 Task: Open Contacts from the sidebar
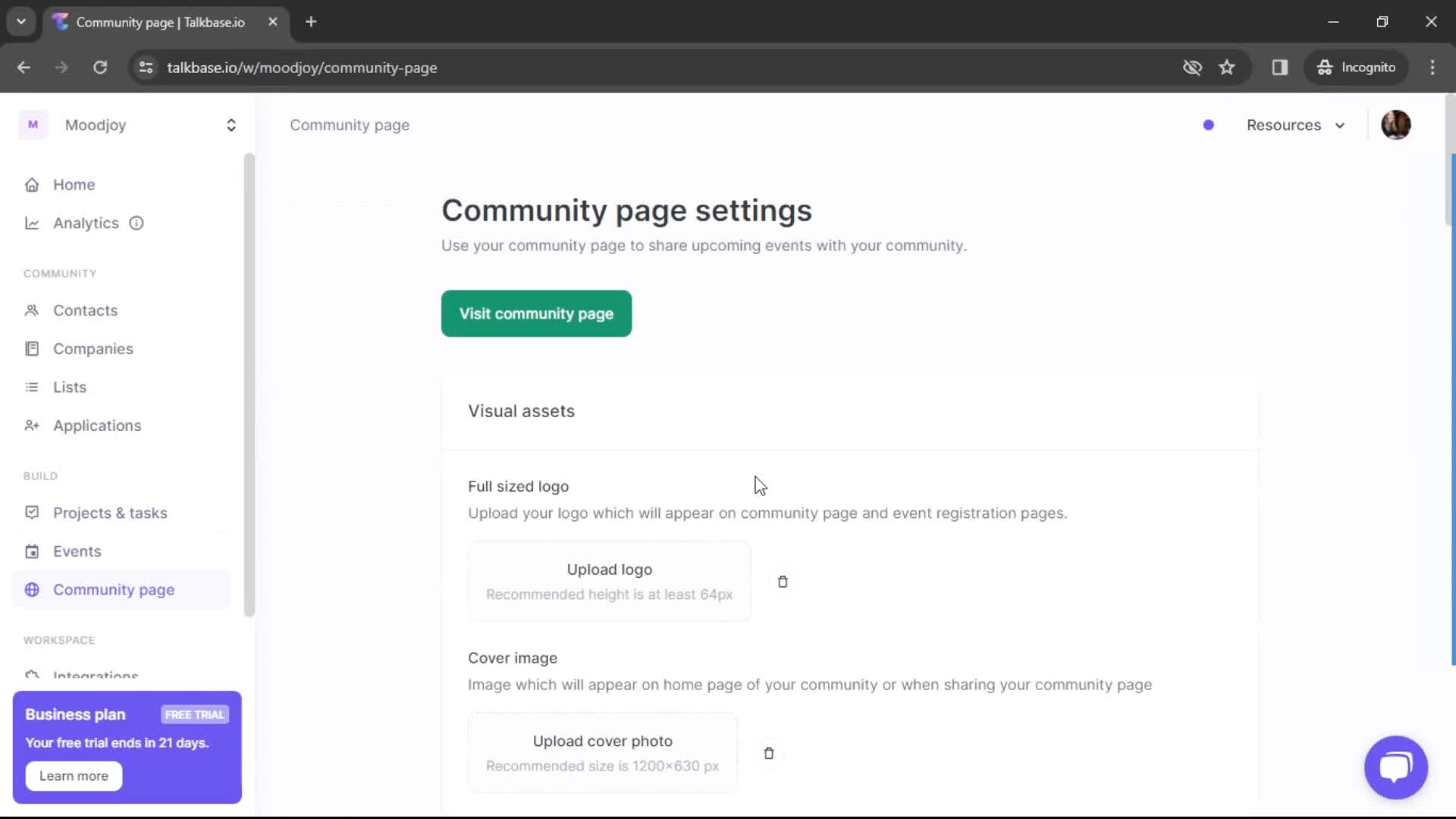[85, 310]
